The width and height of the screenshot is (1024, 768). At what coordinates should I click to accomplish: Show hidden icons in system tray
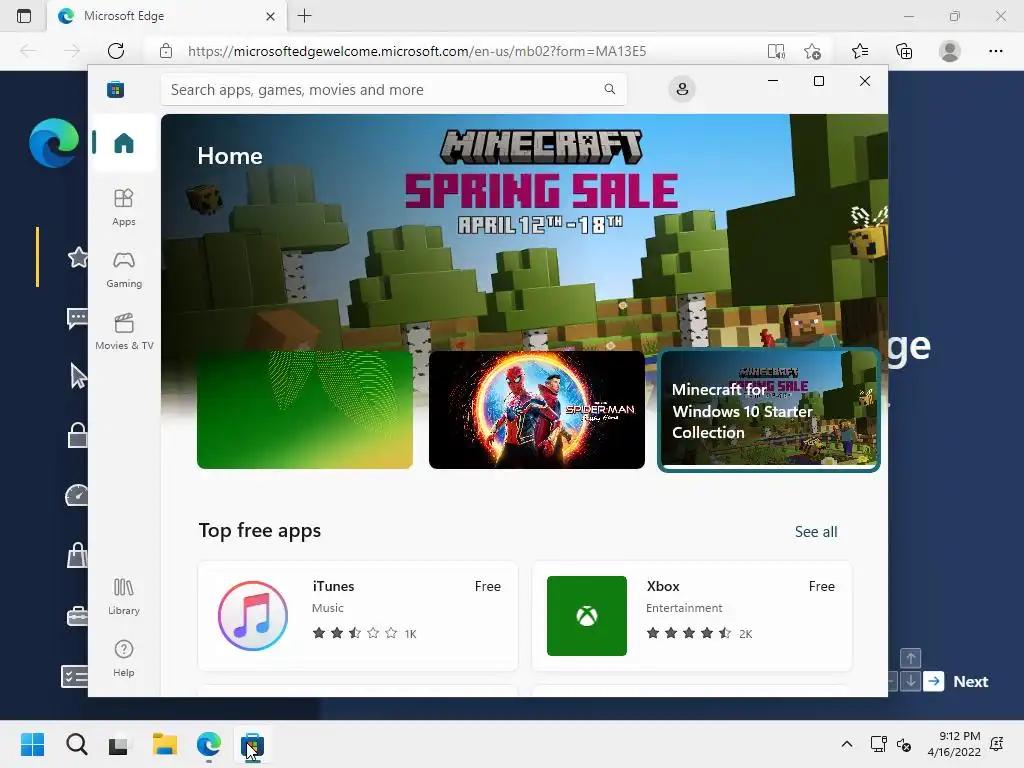(846, 744)
